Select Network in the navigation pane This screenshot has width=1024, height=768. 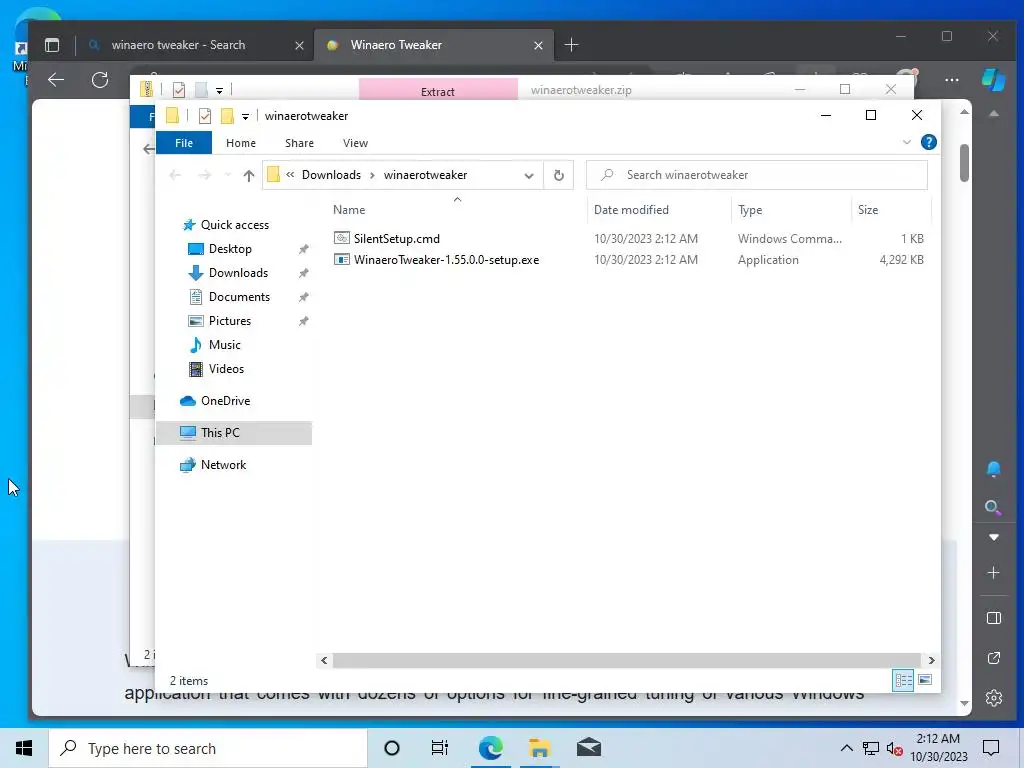pos(223,465)
